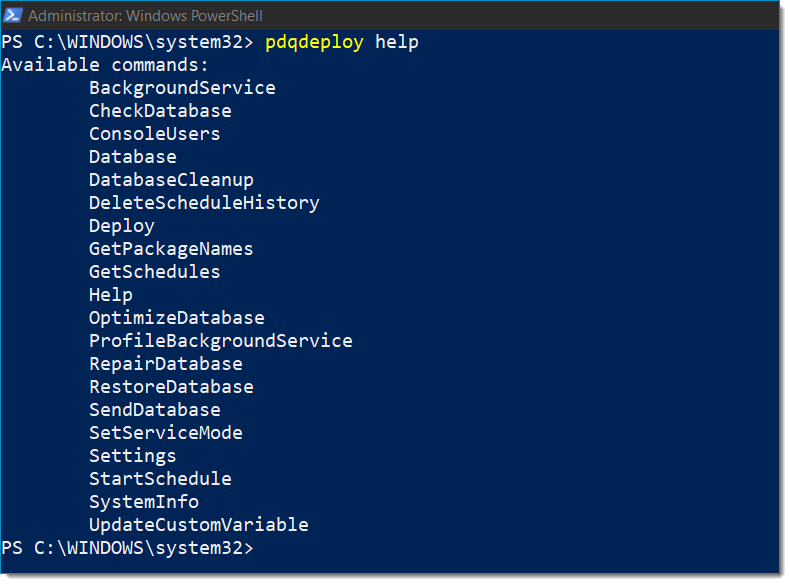Click the SetServiceMode command text
Image resolution: width=790 pixels, height=584 pixels.
[x=165, y=433]
